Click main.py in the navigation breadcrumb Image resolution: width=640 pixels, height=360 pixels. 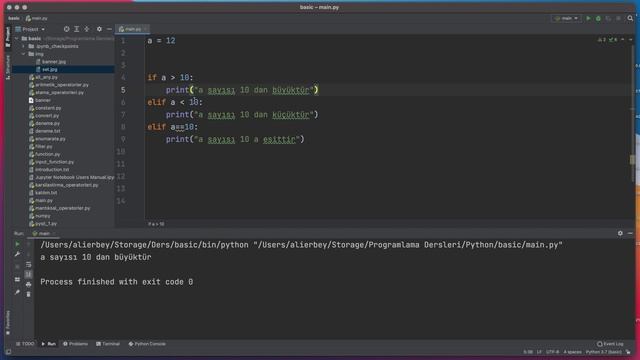[36, 18]
